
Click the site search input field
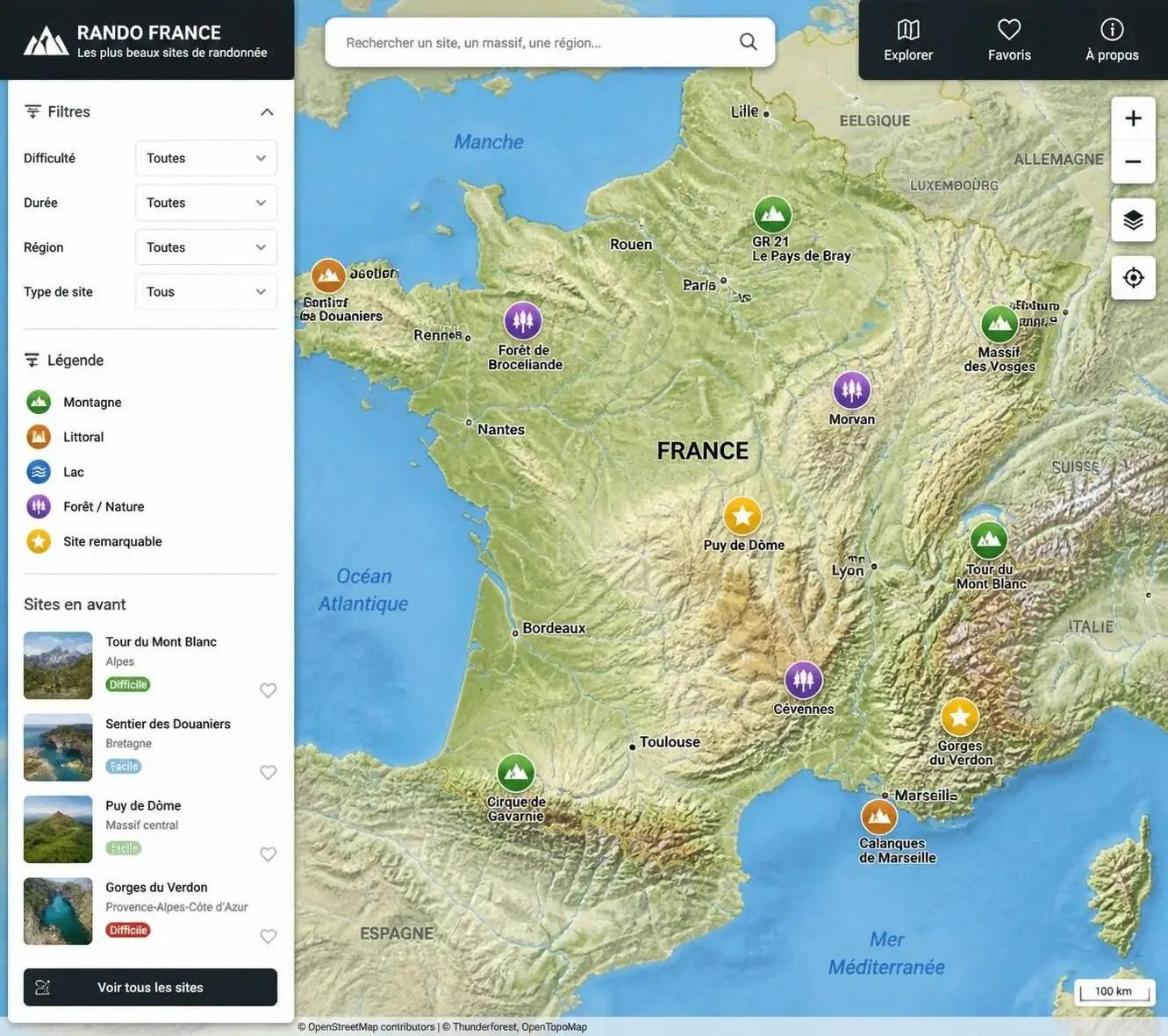pyautogui.click(x=549, y=42)
